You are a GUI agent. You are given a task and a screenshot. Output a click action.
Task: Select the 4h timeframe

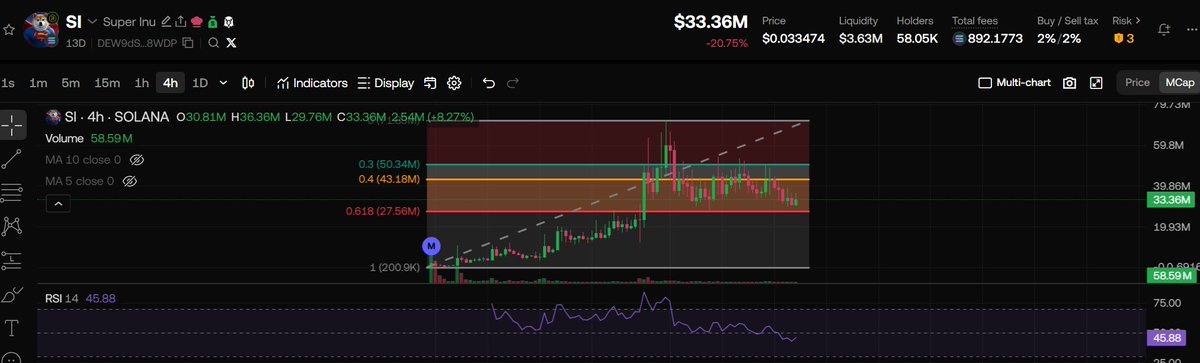(170, 83)
